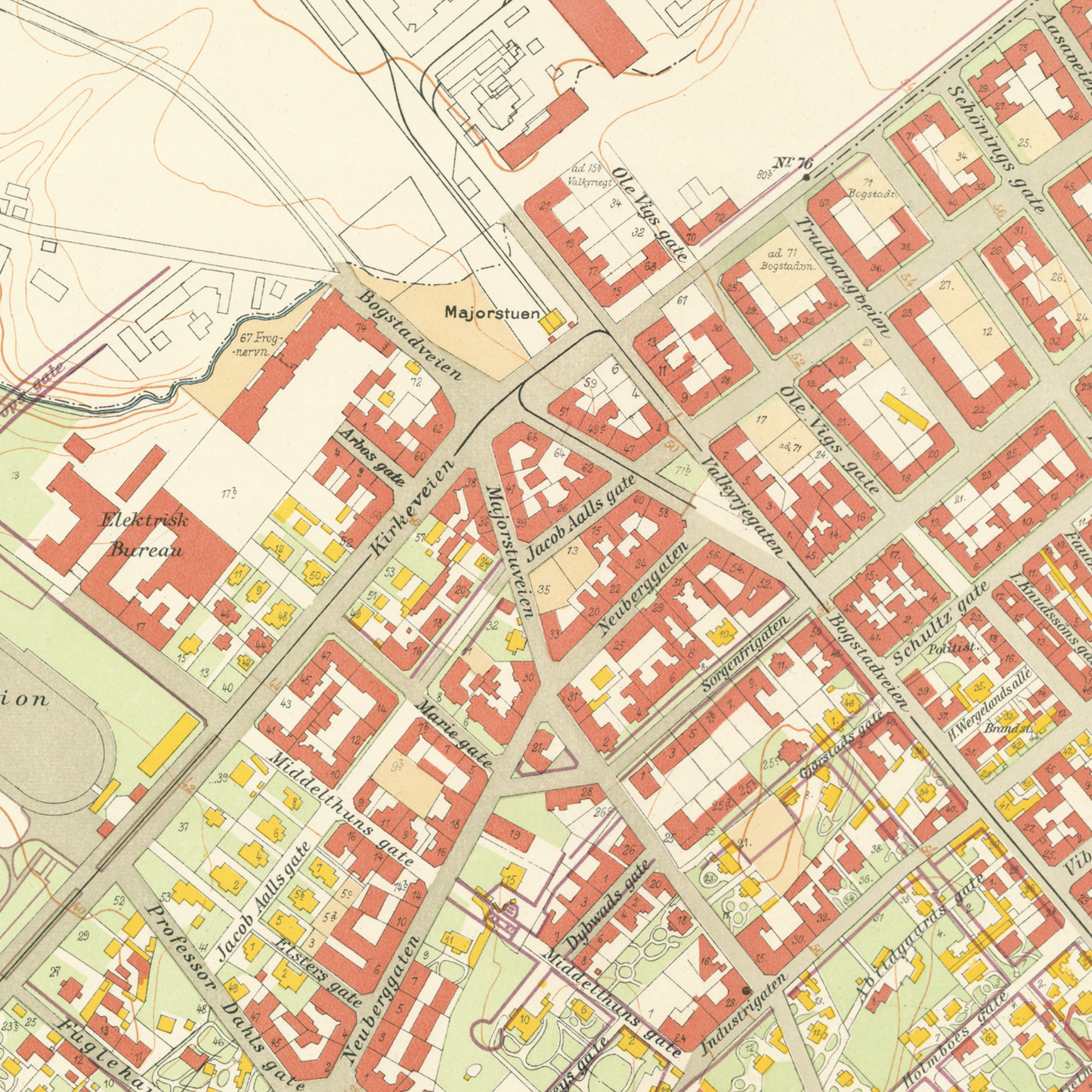Click the Schultz' gate street label

pos(940,623)
